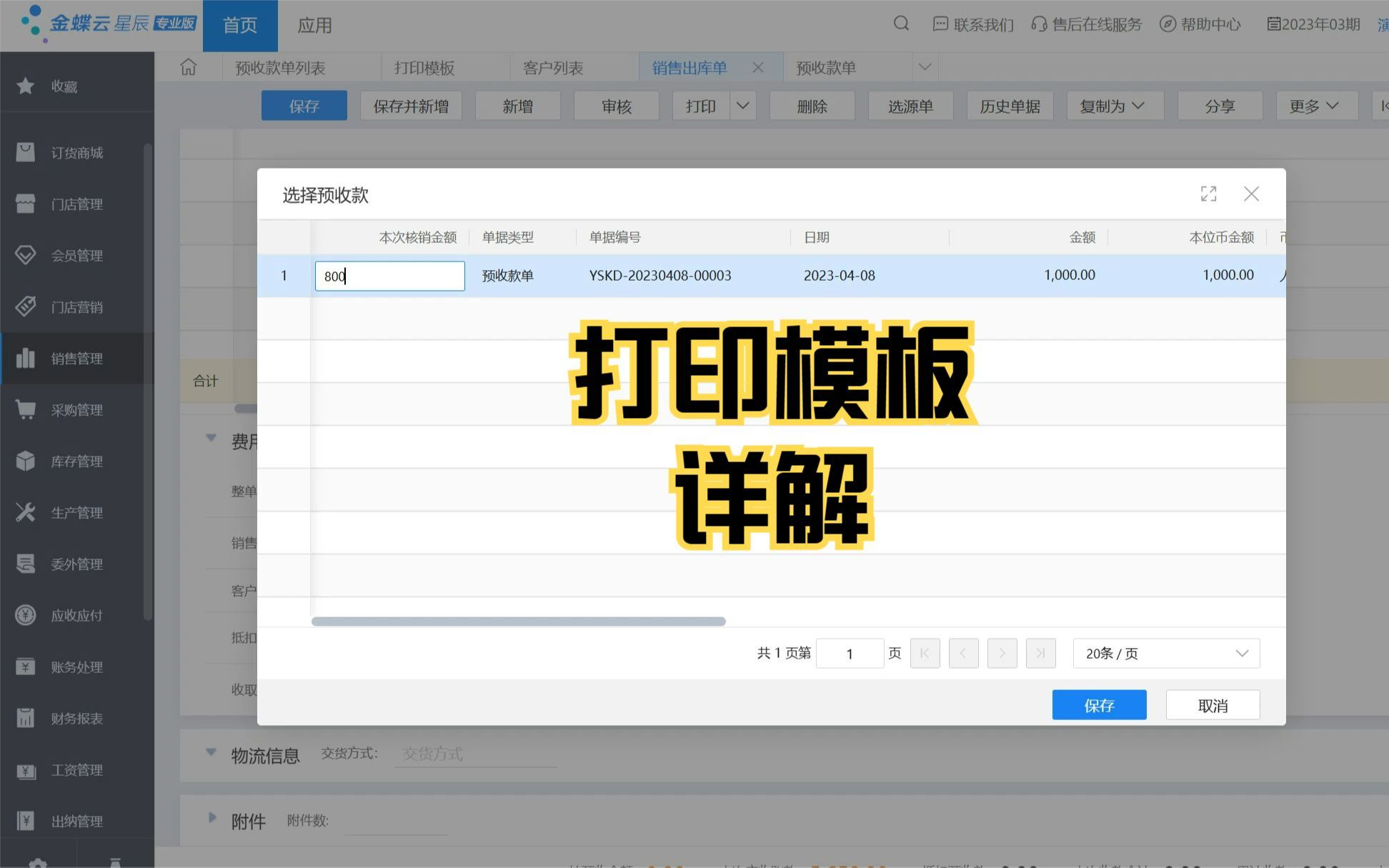Click the 金蝶云星辰 logo

click(x=109, y=24)
